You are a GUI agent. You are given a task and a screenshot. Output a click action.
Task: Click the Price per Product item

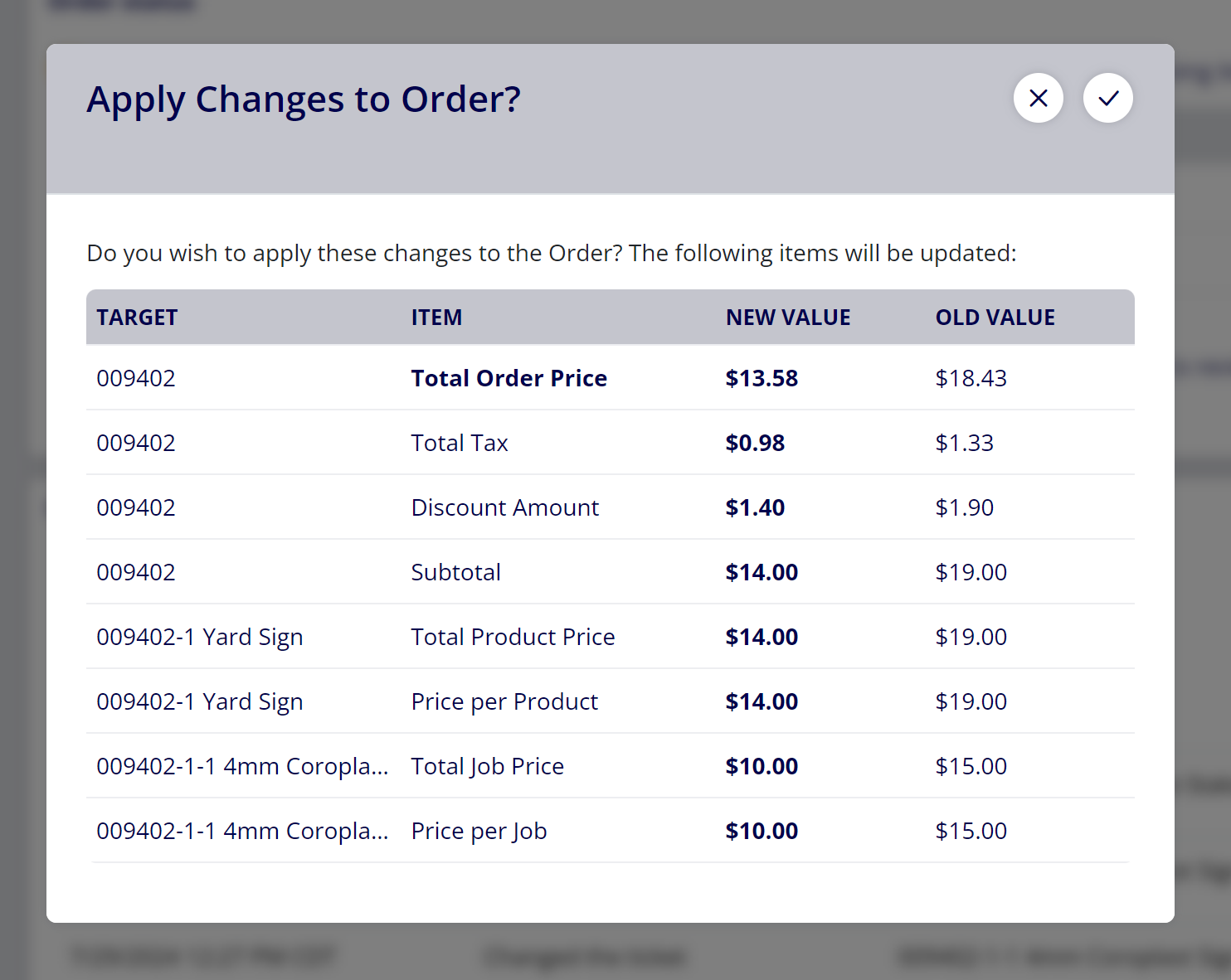tap(504, 701)
